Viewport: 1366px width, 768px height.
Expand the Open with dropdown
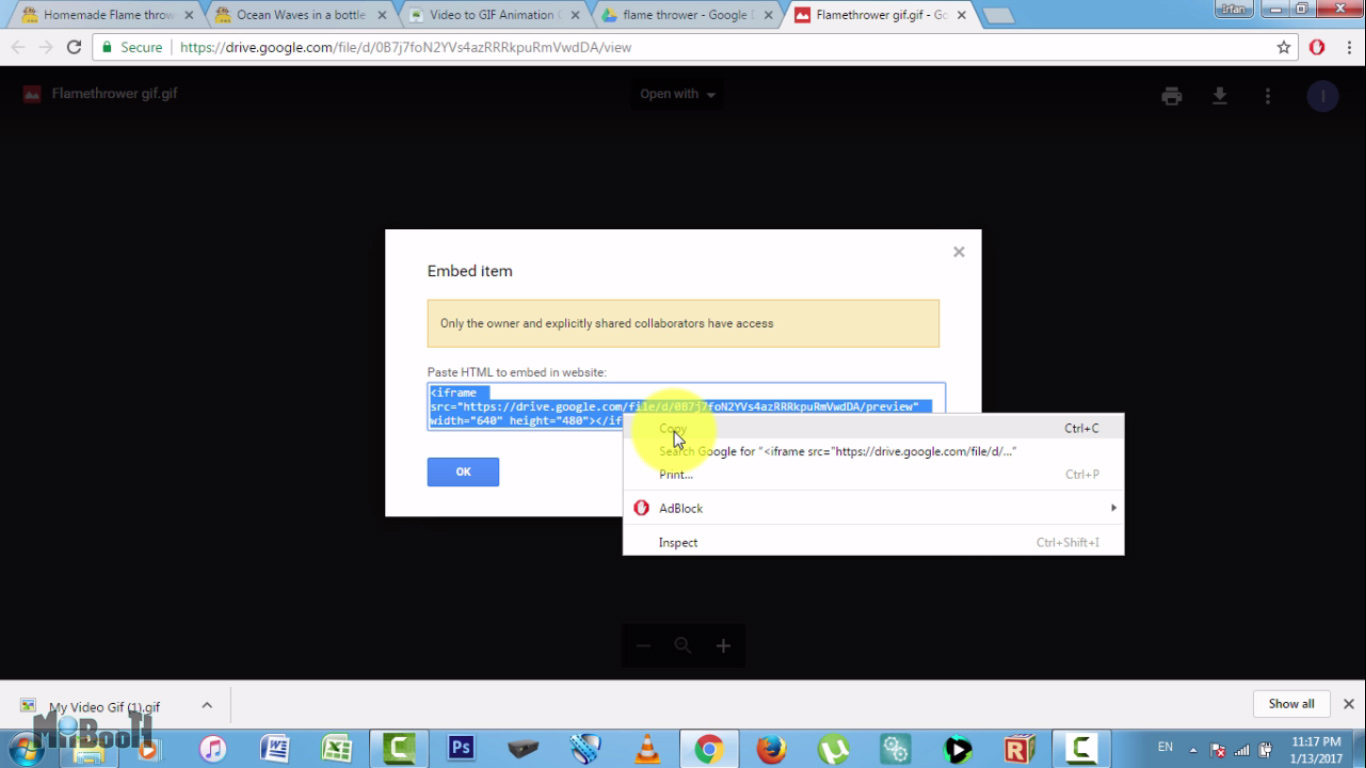click(678, 94)
